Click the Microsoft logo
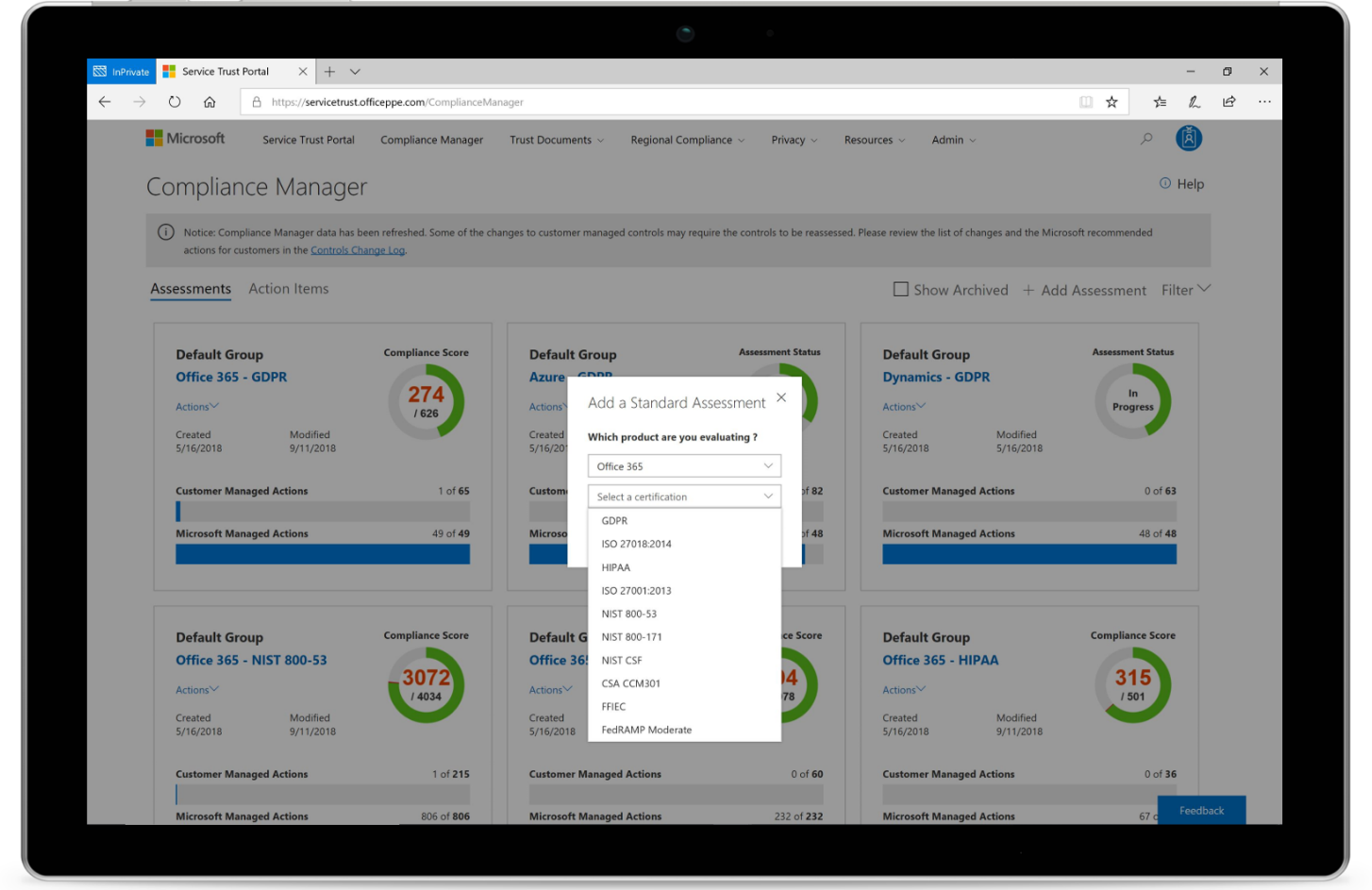 (185, 138)
